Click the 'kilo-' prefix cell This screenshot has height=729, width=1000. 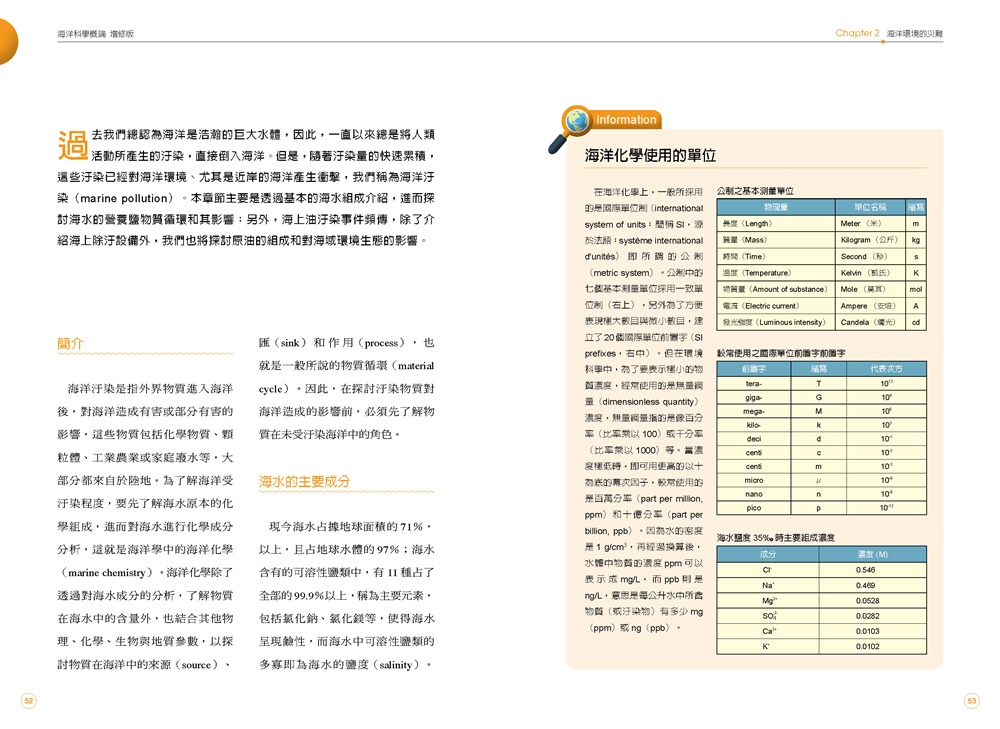tap(754, 425)
